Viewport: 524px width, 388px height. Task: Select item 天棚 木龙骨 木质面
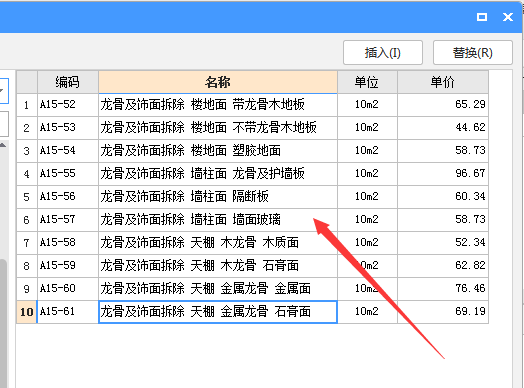pyautogui.click(x=218, y=243)
